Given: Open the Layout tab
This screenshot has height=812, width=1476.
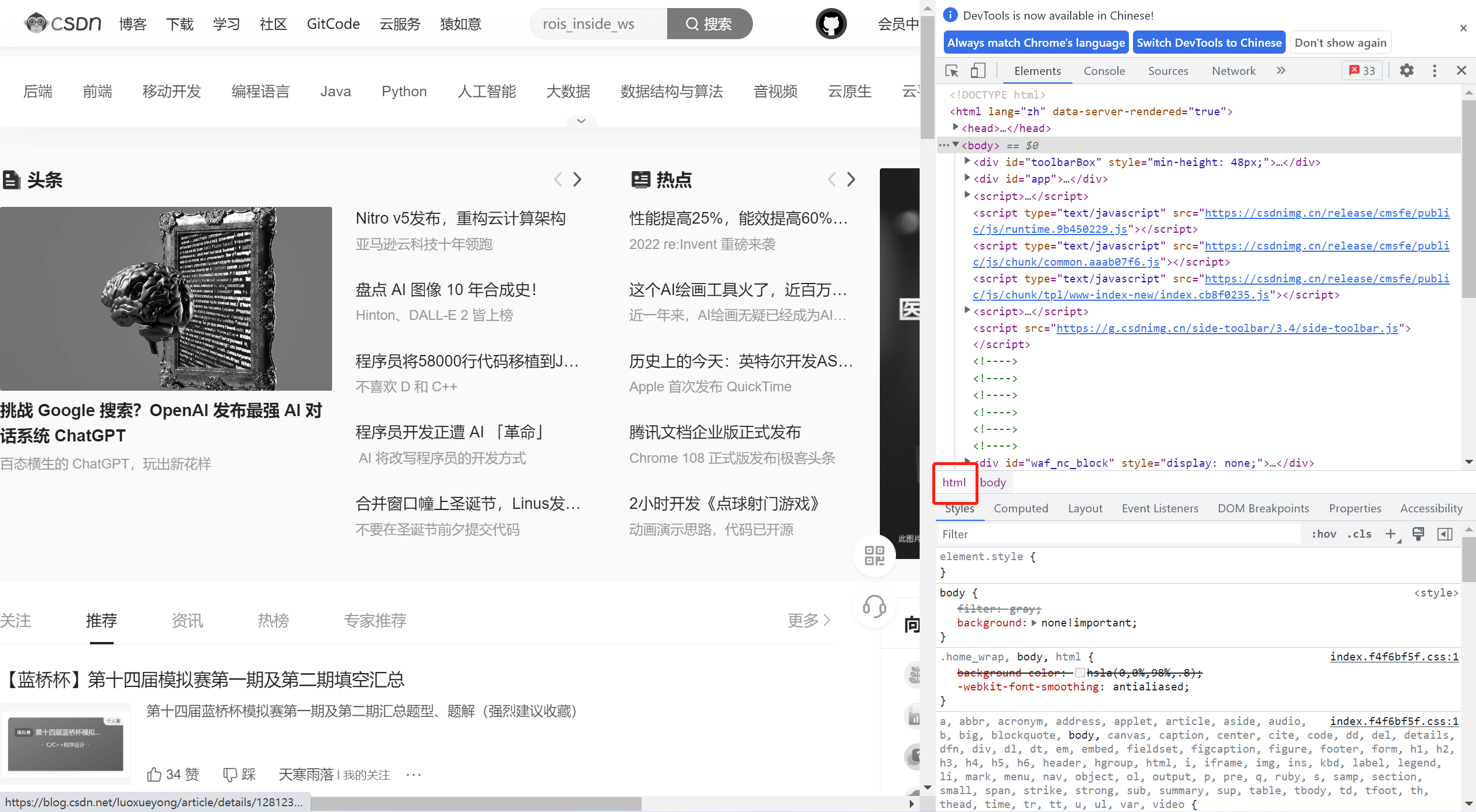Looking at the screenshot, I should click(x=1085, y=508).
